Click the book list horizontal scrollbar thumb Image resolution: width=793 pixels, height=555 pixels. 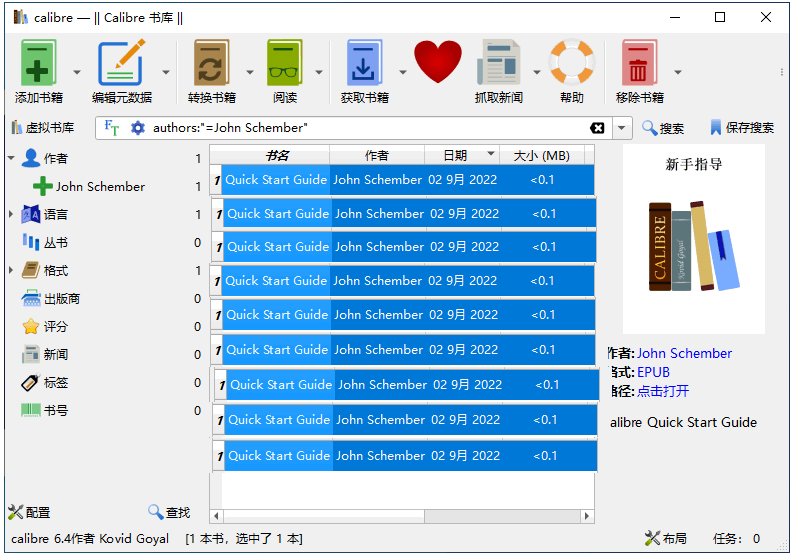324,516
